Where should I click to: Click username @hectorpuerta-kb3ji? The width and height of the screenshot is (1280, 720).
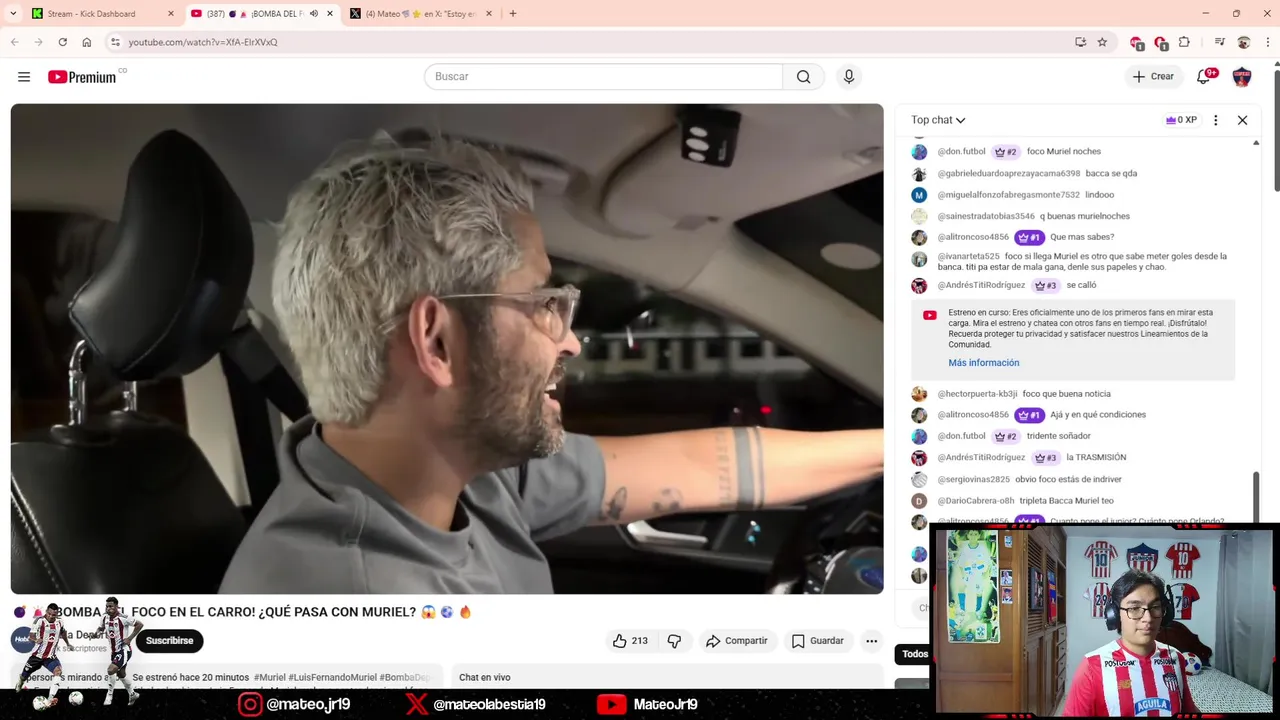(977, 394)
